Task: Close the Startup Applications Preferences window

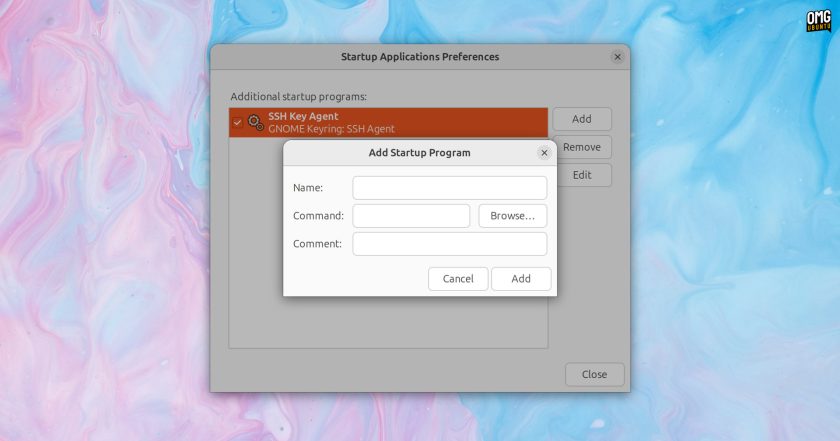Action: 617,57
